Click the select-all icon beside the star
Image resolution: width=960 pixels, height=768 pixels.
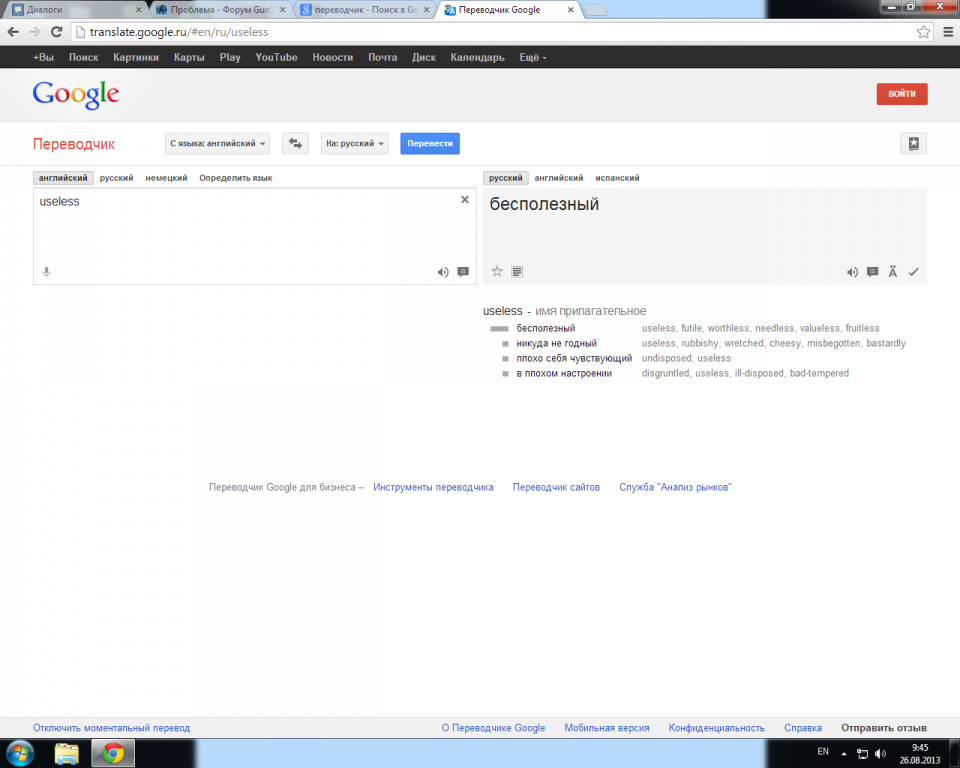coord(517,272)
